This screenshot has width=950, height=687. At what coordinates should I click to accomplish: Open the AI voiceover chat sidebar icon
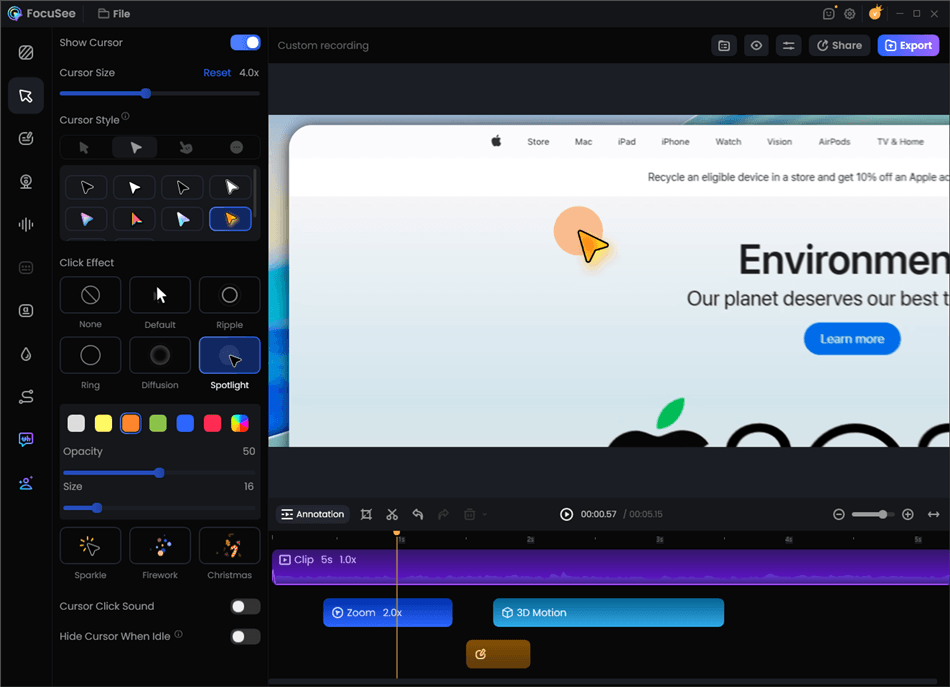[25, 440]
